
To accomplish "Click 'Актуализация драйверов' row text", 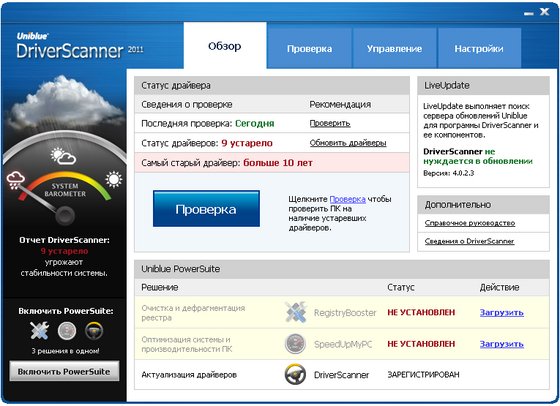I will coord(189,375).
